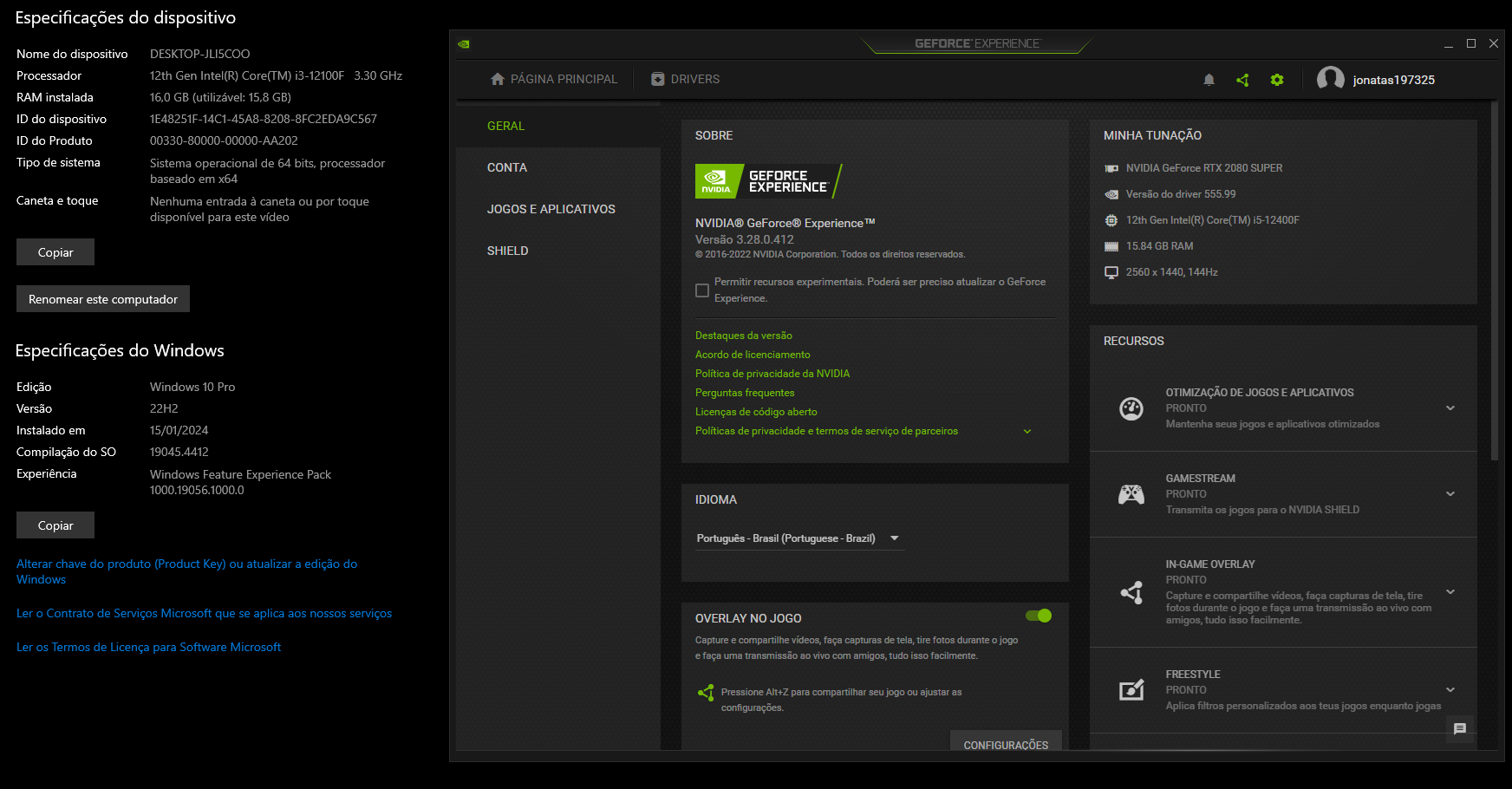Viewport: 1512px width, 789px height.
Task: Open Contrato de Serviços Microsoft link
Action: point(204,613)
